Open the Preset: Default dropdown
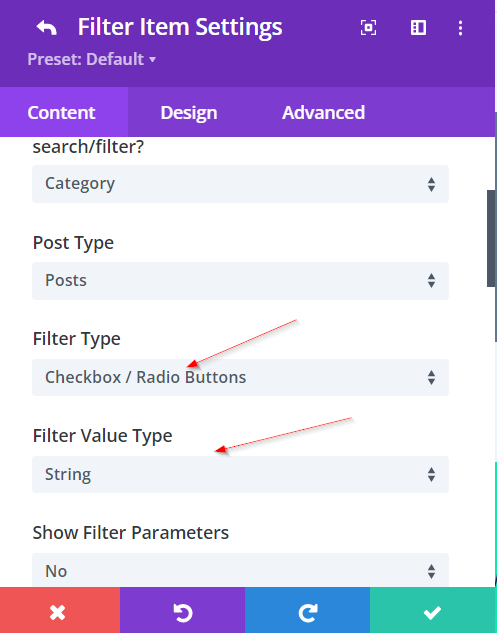Image resolution: width=497 pixels, height=633 pixels. tap(92, 59)
